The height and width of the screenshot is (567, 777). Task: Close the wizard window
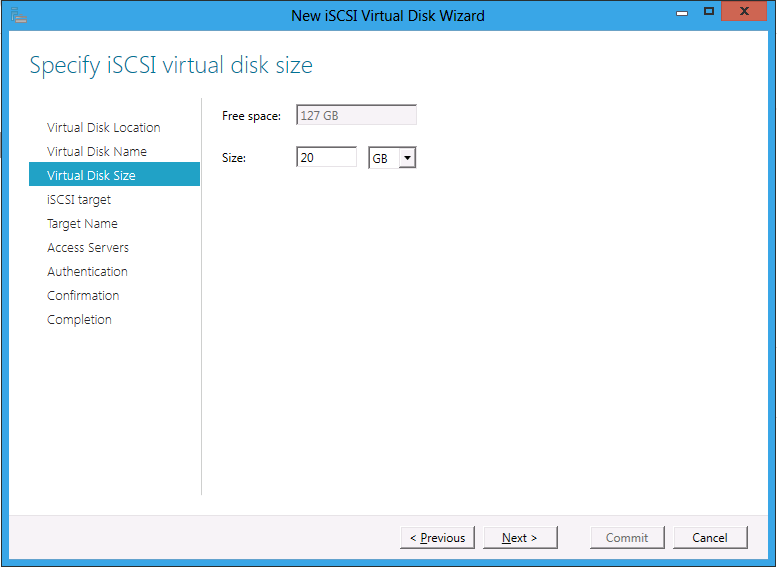(744, 11)
